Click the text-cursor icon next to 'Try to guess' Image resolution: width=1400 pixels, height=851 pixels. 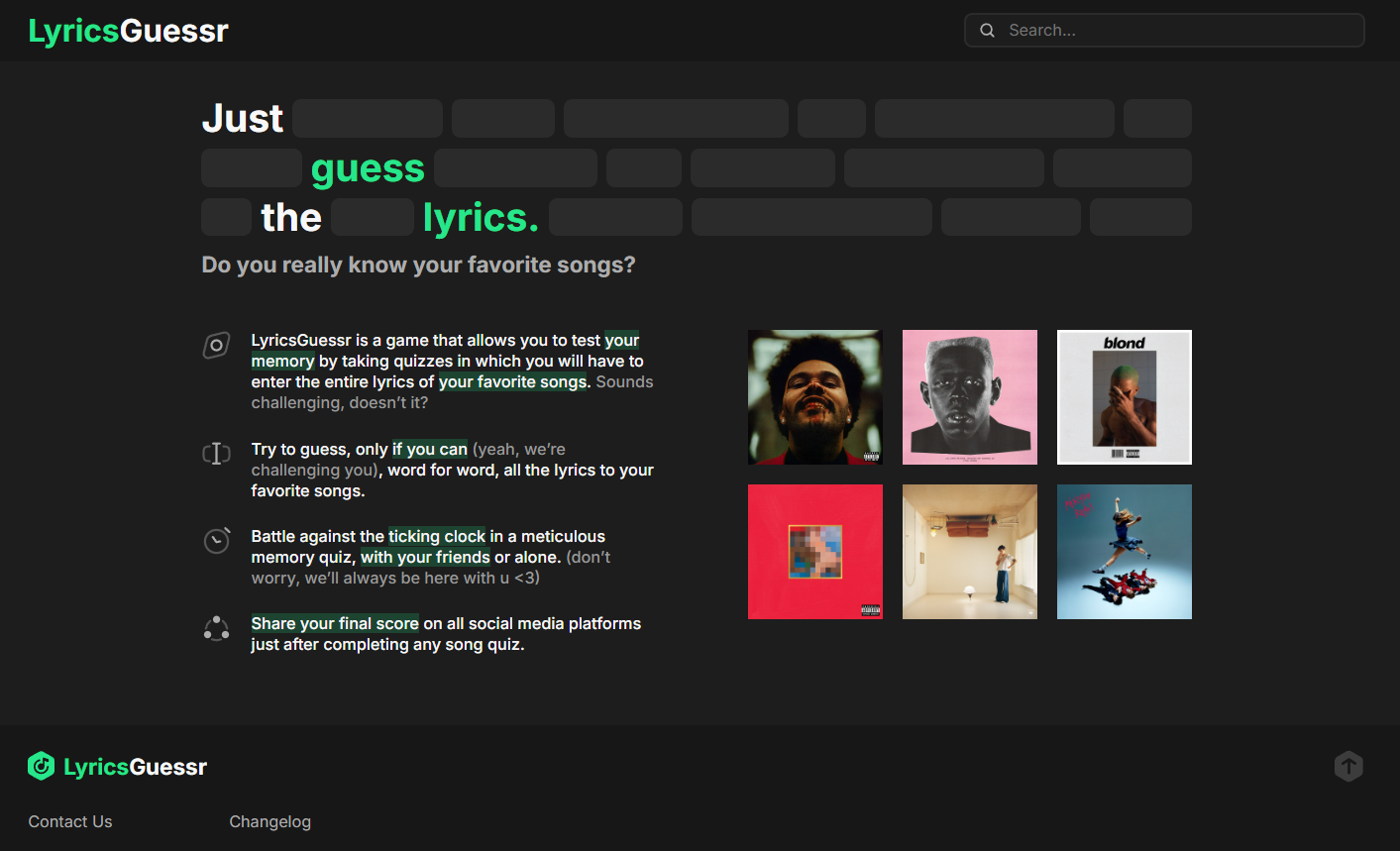coord(216,453)
